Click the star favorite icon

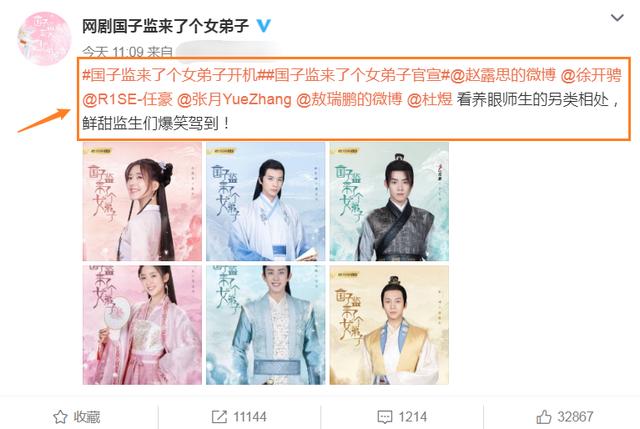(x=60, y=417)
